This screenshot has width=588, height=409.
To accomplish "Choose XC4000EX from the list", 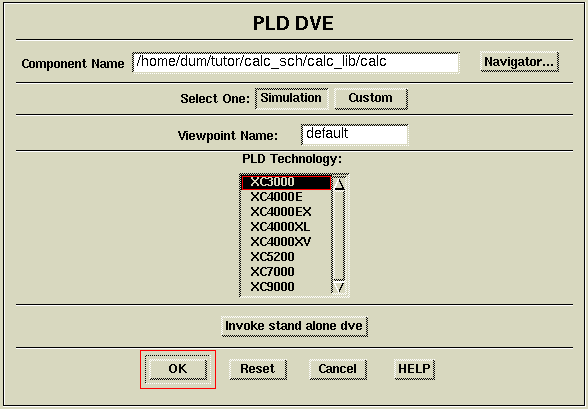I will (286, 212).
